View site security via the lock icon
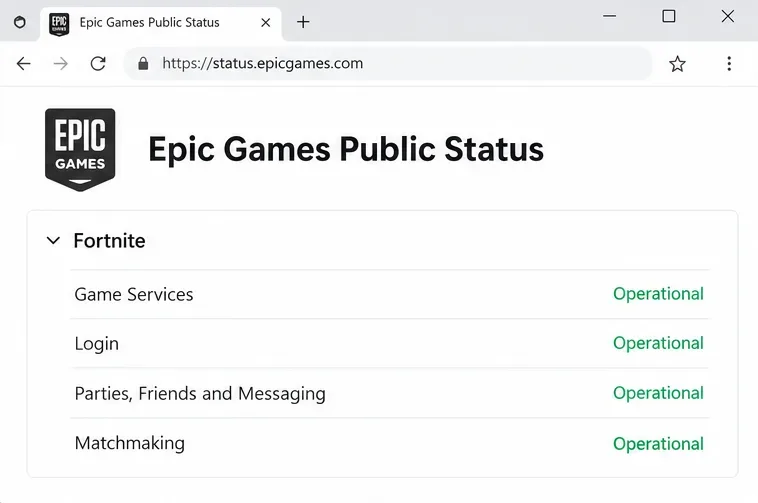The image size is (758, 503). coord(143,64)
